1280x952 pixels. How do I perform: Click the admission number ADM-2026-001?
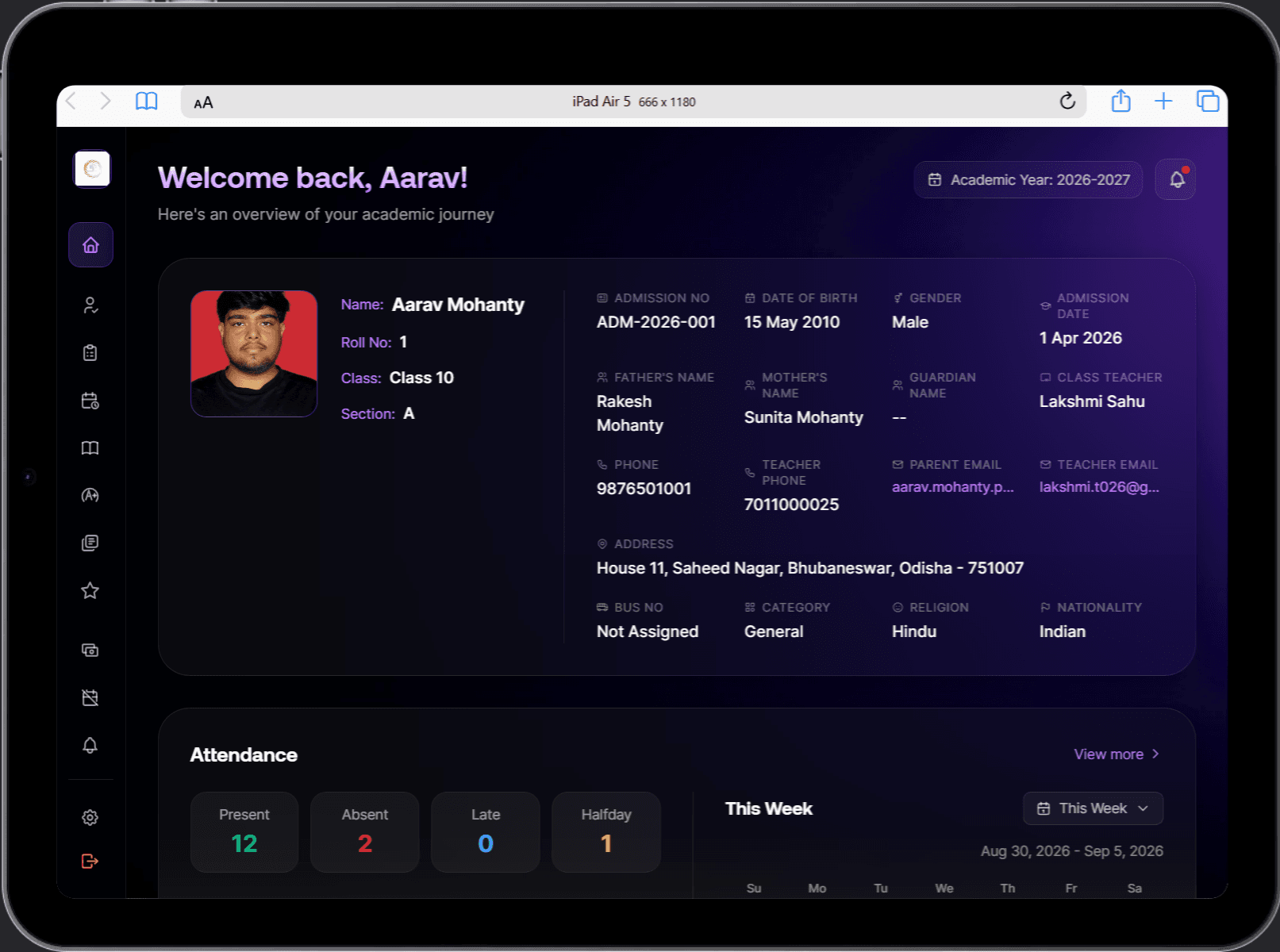tap(656, 322)
